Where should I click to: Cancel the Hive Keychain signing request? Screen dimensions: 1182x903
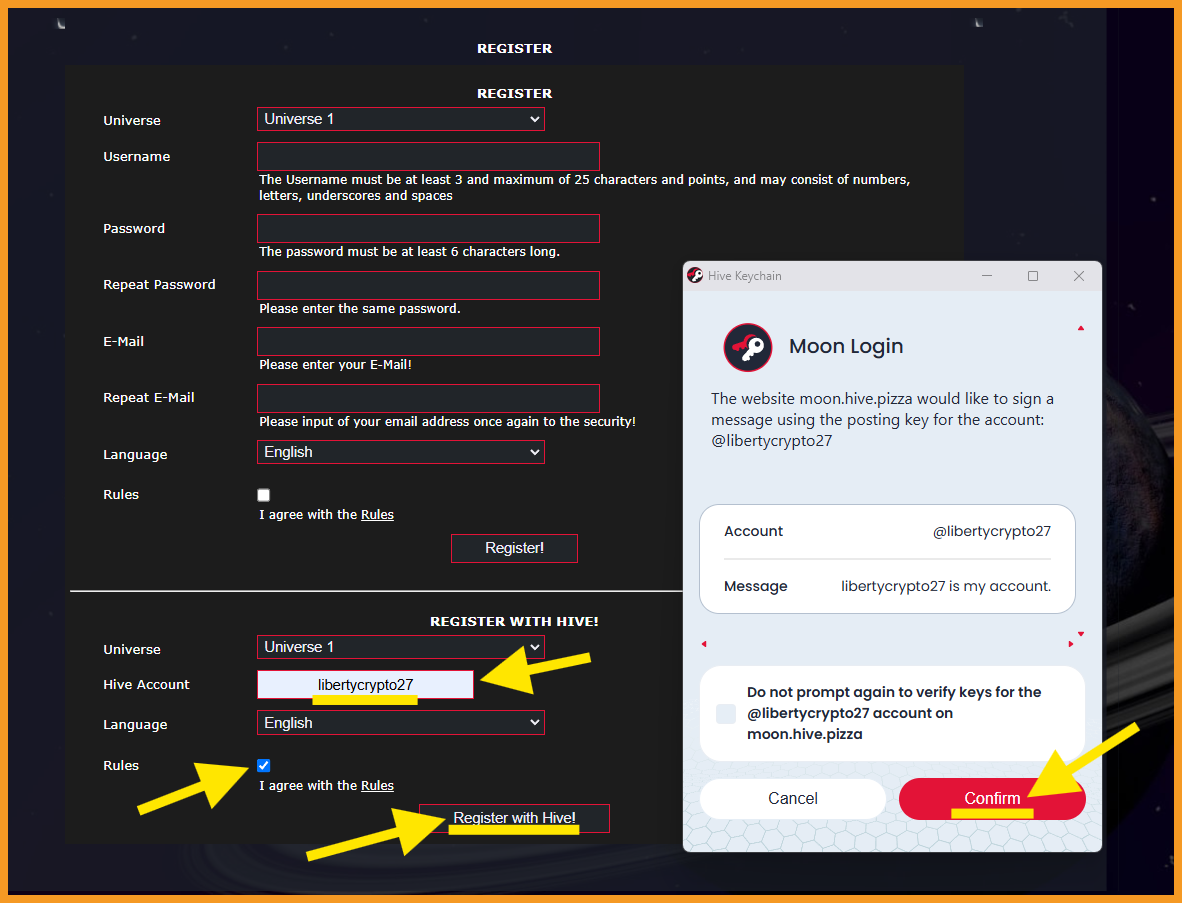[793, 799]
